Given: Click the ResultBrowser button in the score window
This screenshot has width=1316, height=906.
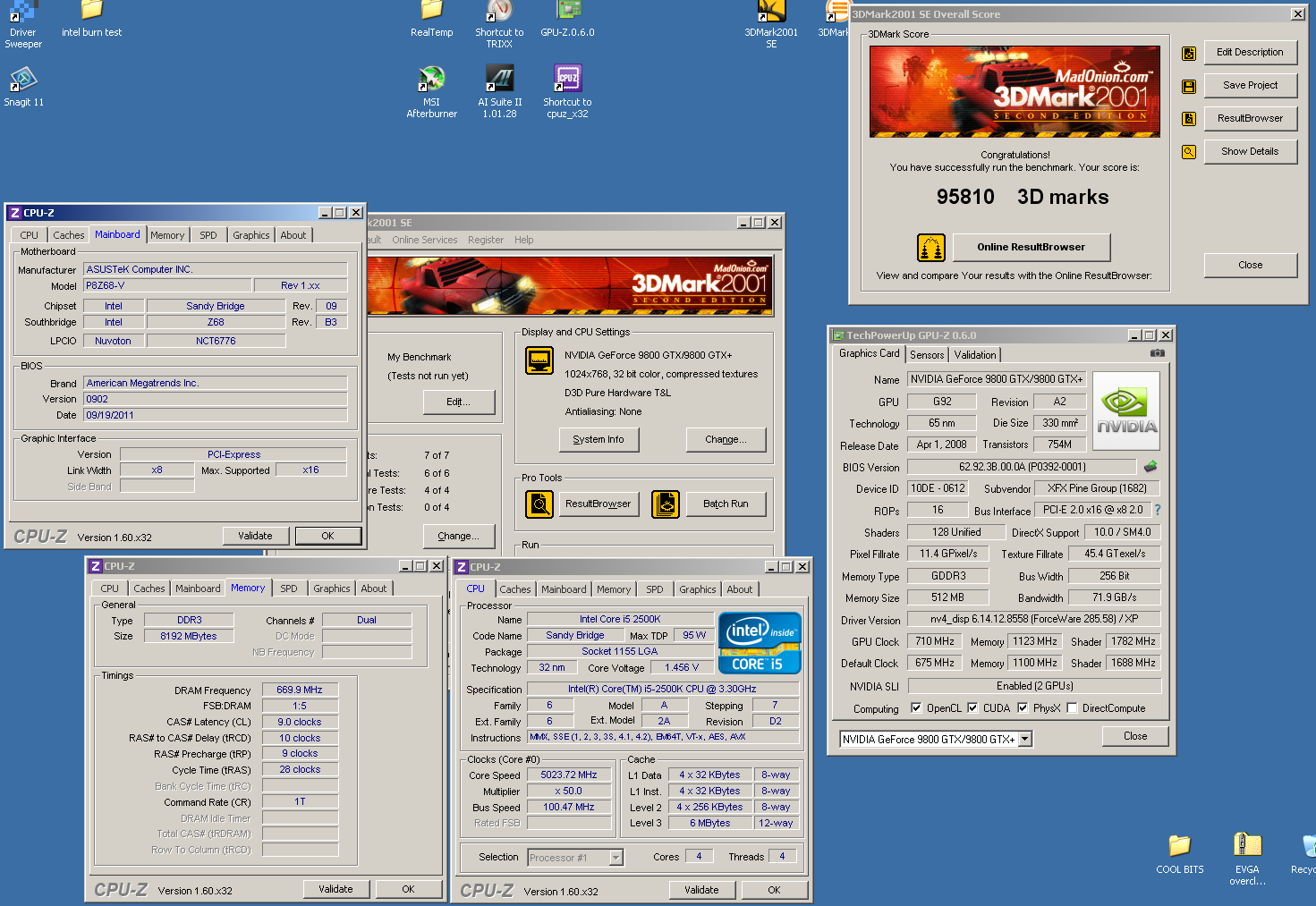Looking at the screenshot, I should coord(1250,119).
